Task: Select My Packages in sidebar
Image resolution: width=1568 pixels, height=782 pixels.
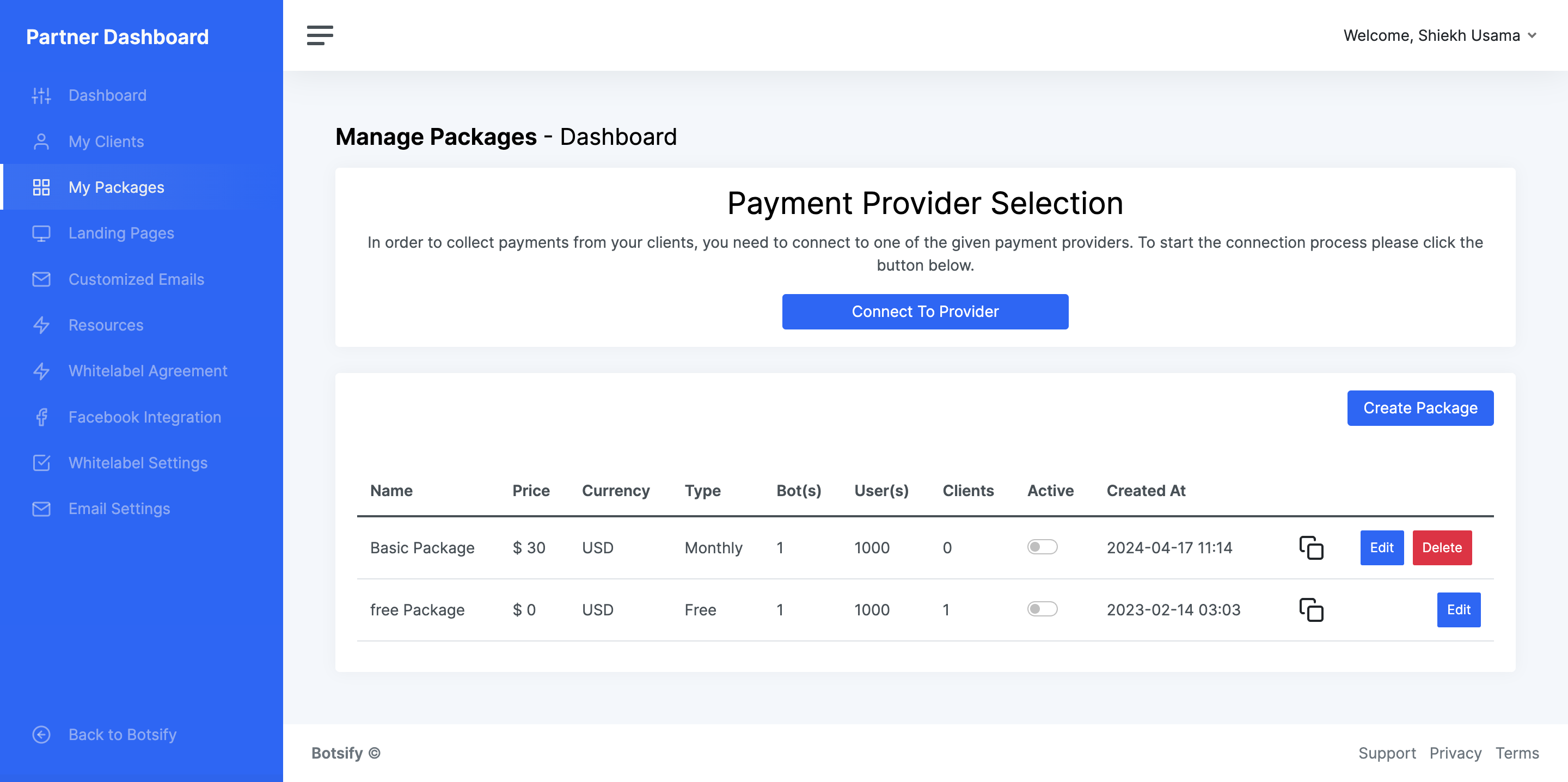Action: pyautogui.click(x=141, y=187)
